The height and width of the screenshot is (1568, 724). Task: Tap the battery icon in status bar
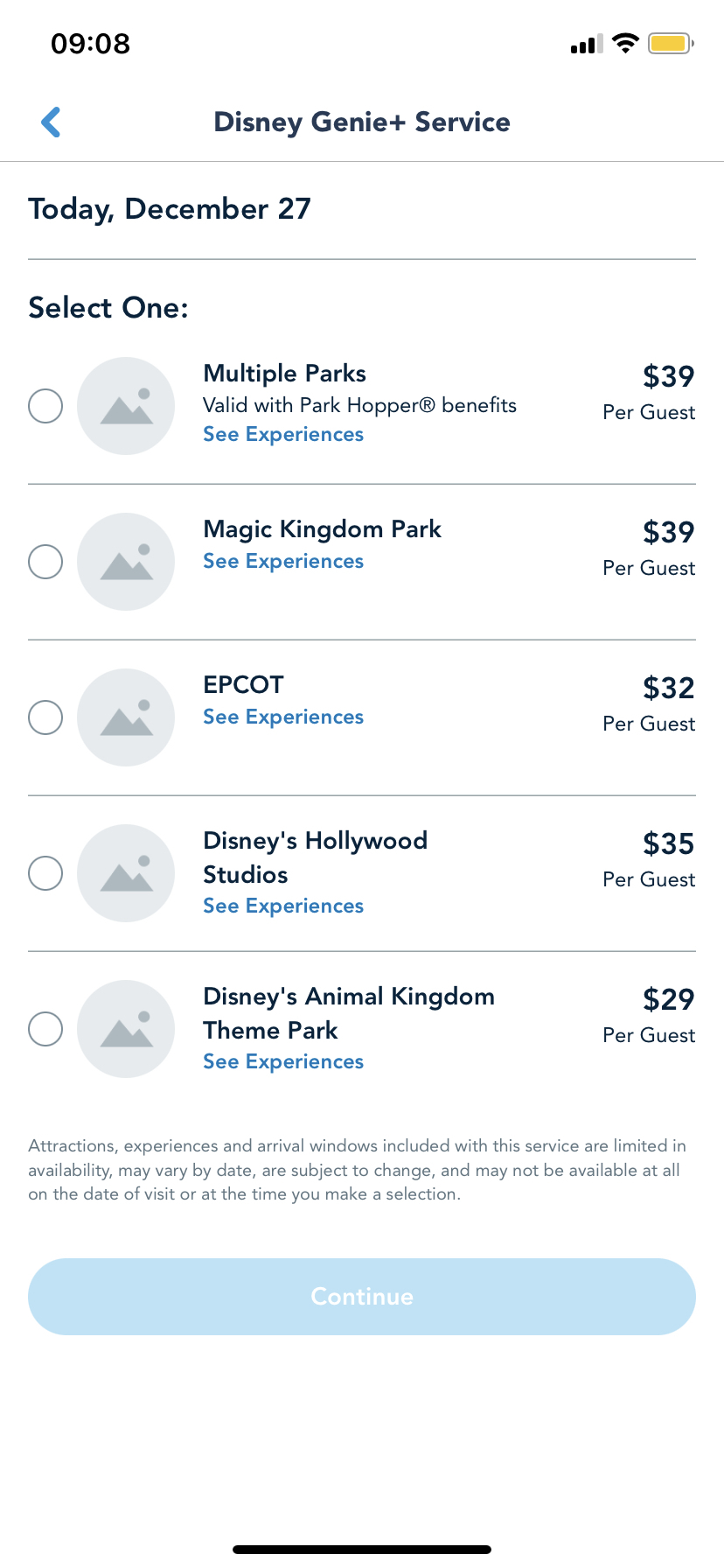tap(671, 43)
